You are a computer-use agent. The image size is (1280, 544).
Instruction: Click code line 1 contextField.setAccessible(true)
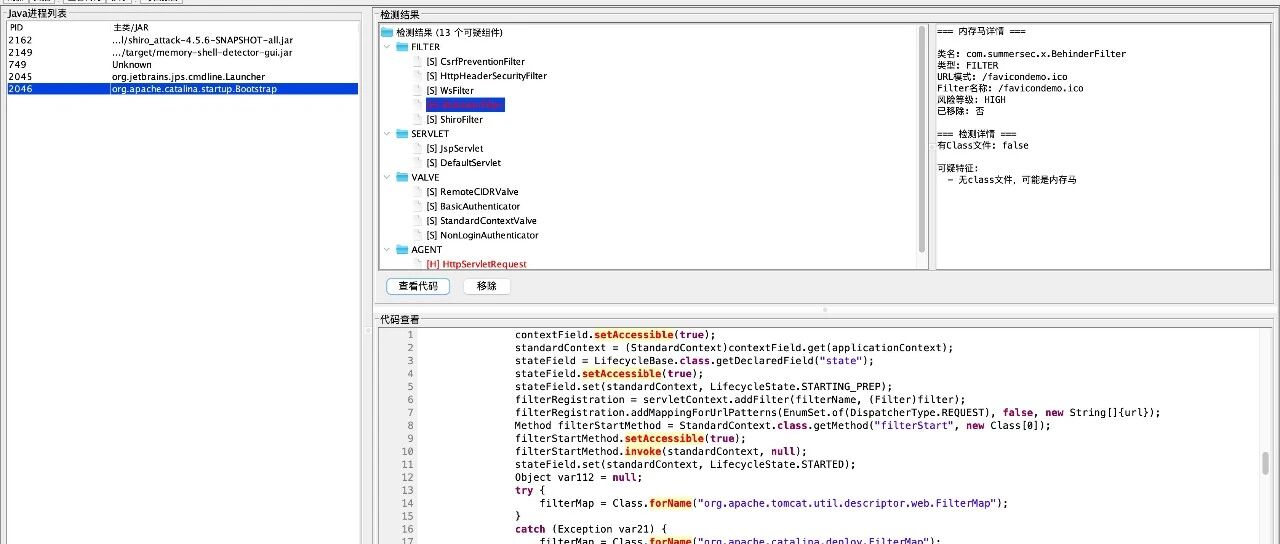[x=616, y=335]
